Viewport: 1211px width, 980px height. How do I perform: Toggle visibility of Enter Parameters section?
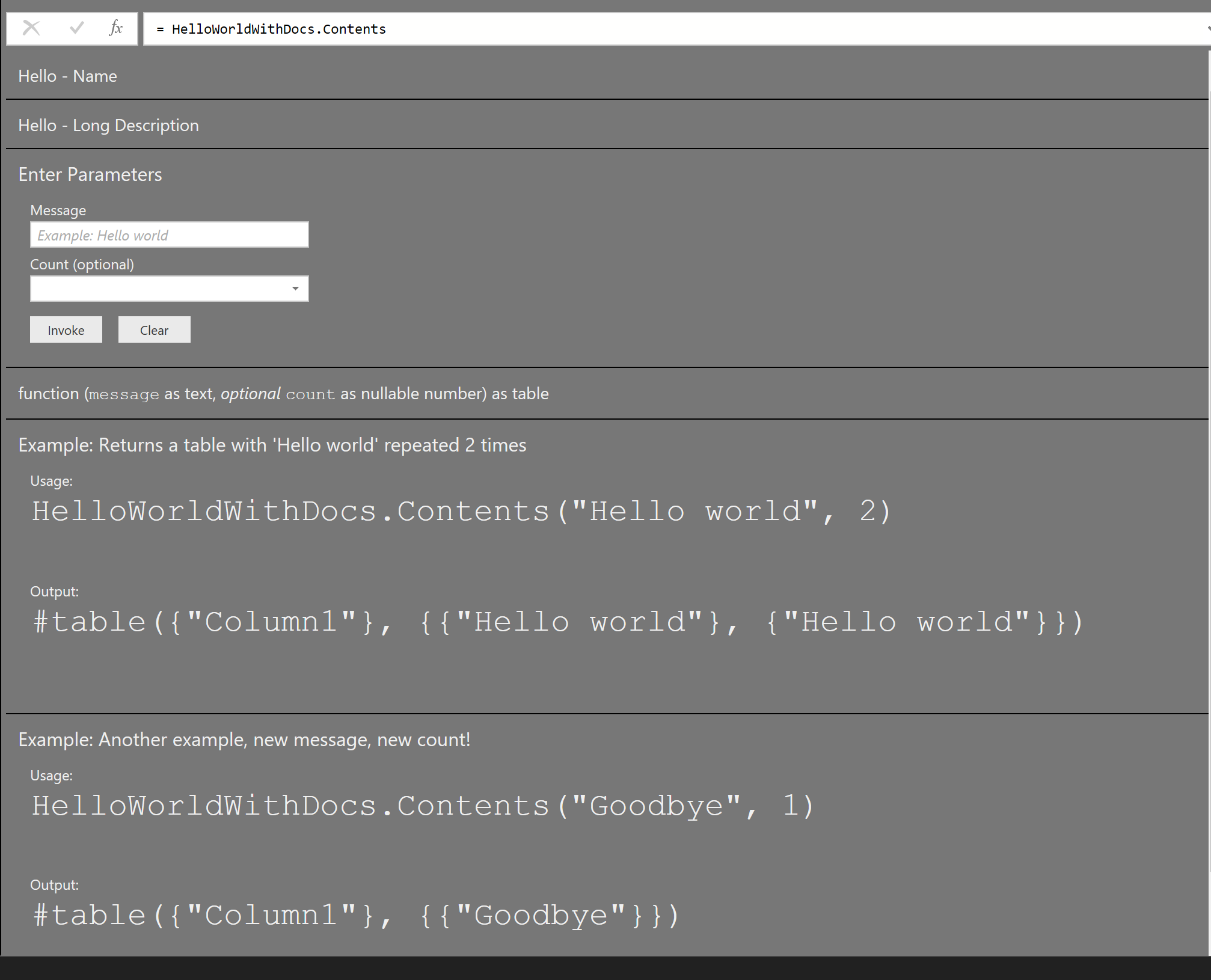(91, 175)
